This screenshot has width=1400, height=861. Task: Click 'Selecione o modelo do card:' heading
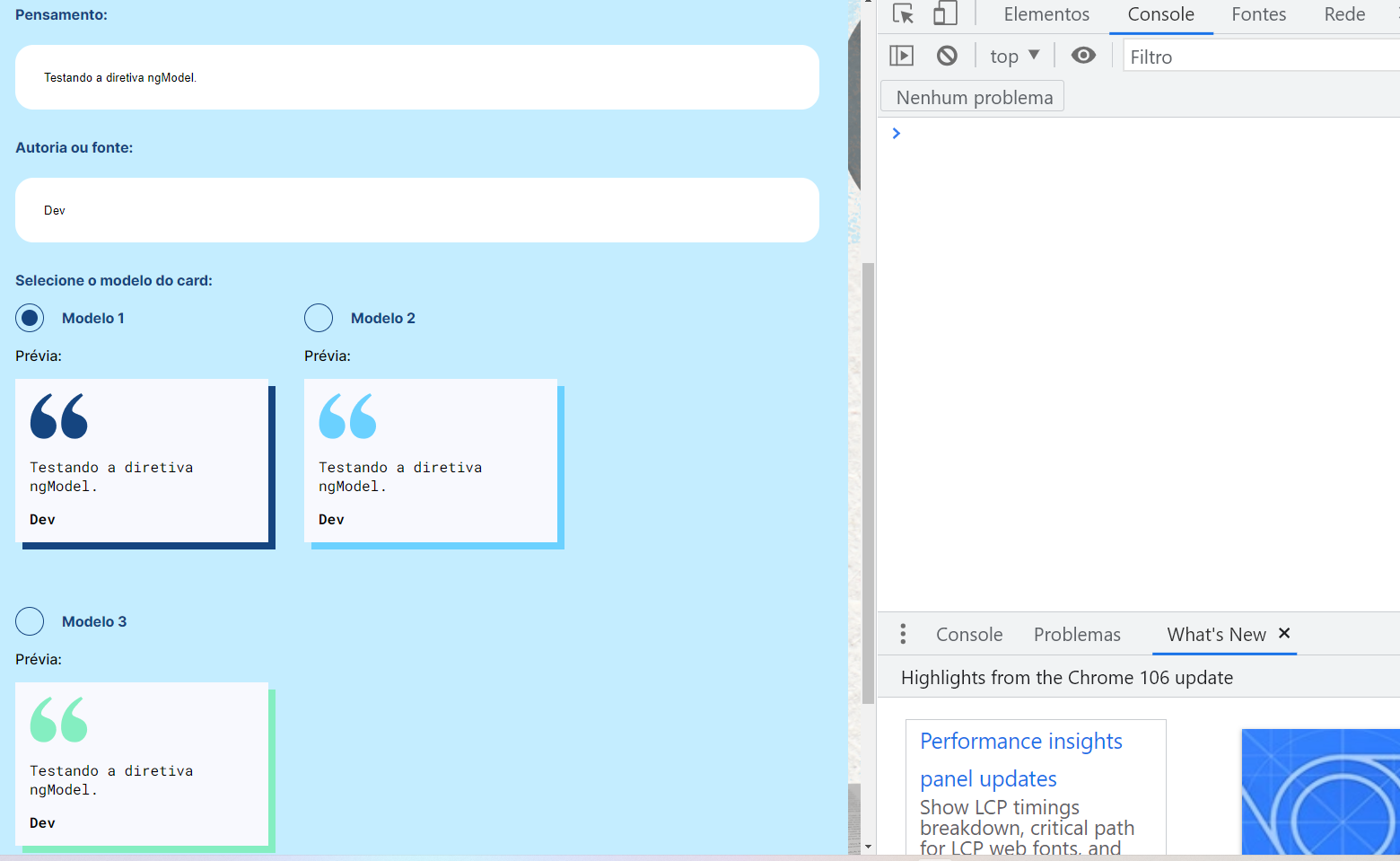point(114,280)
